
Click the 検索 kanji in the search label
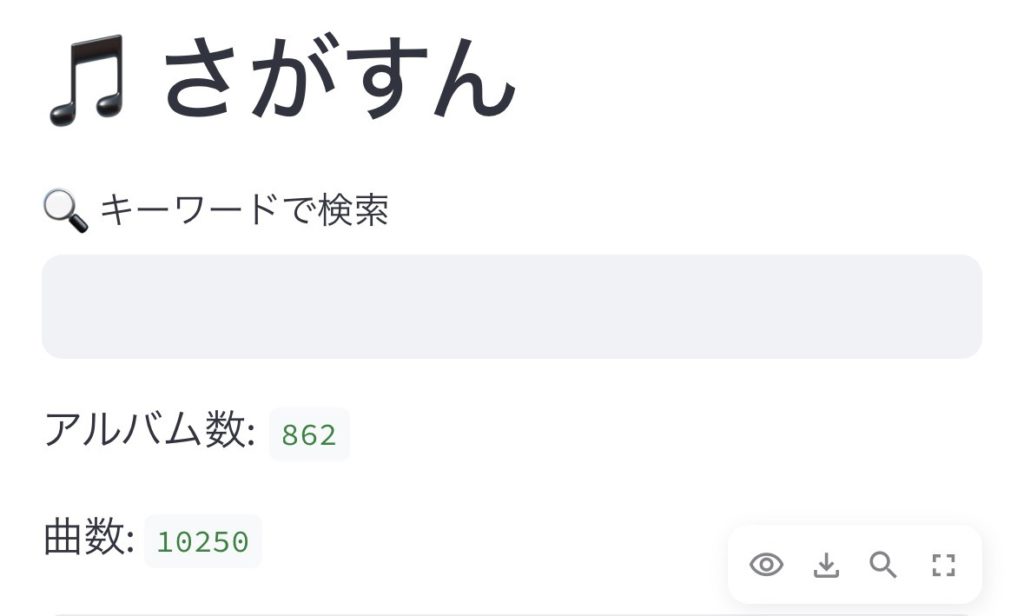[x=353, y=211]
